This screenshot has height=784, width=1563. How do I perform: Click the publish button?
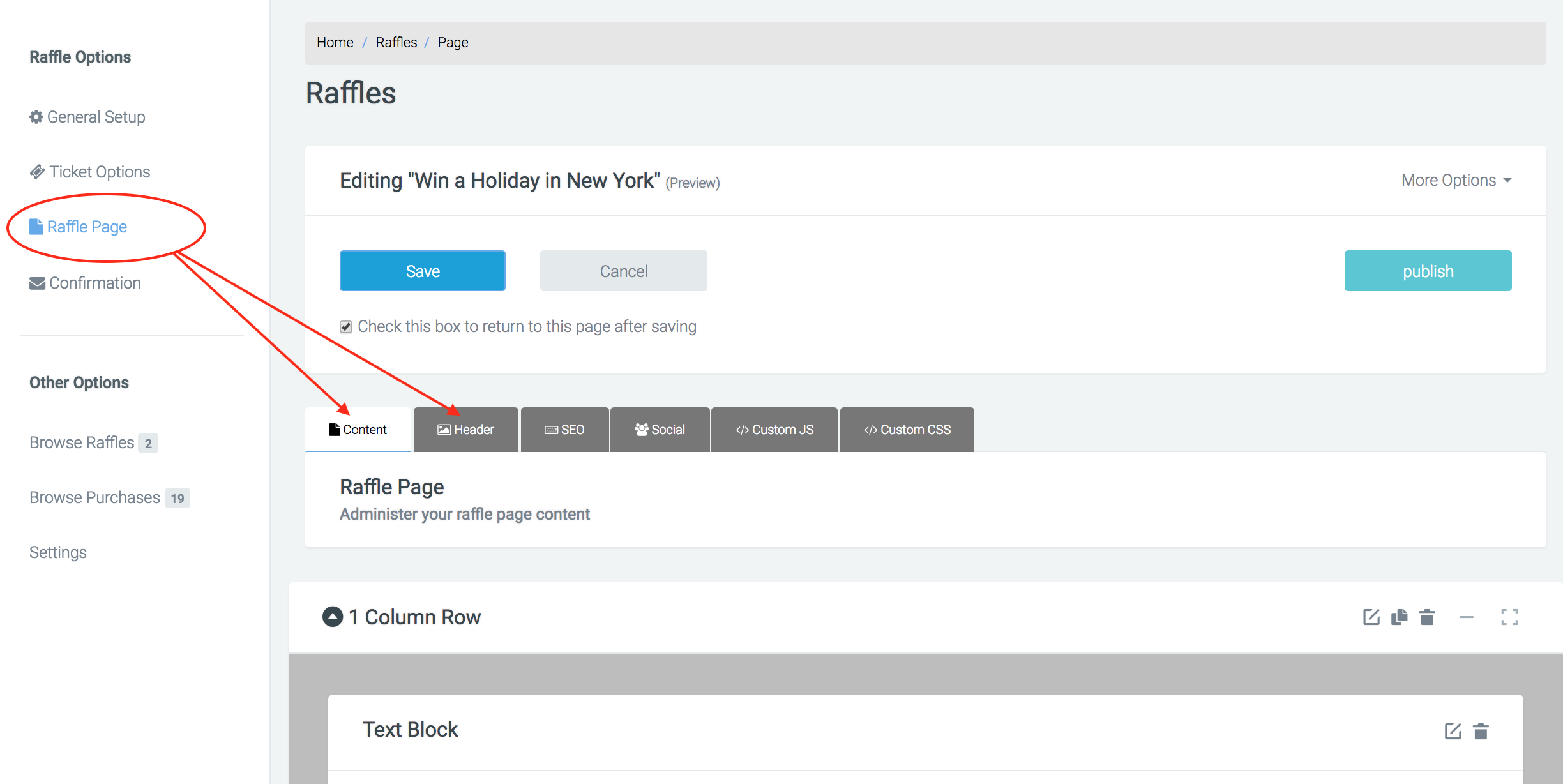coord(1428,271)
